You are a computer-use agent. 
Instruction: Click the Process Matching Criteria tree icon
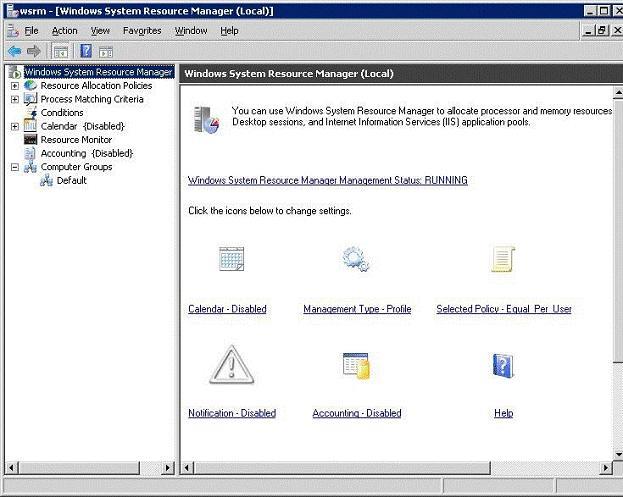30,99
